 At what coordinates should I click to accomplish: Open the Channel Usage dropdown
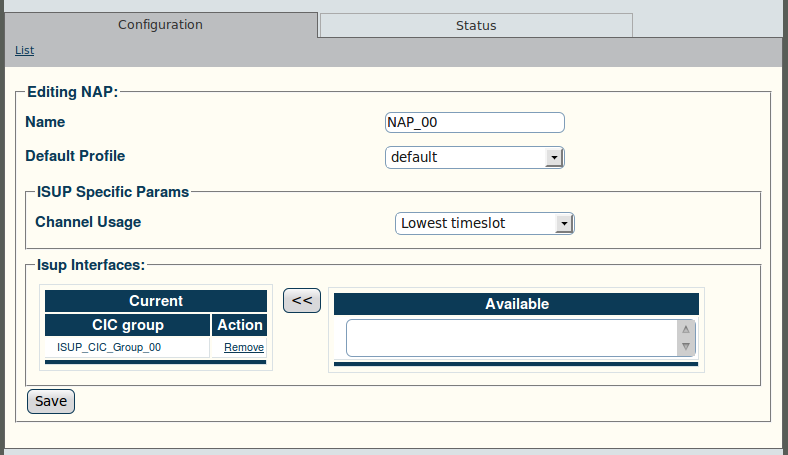484,223
